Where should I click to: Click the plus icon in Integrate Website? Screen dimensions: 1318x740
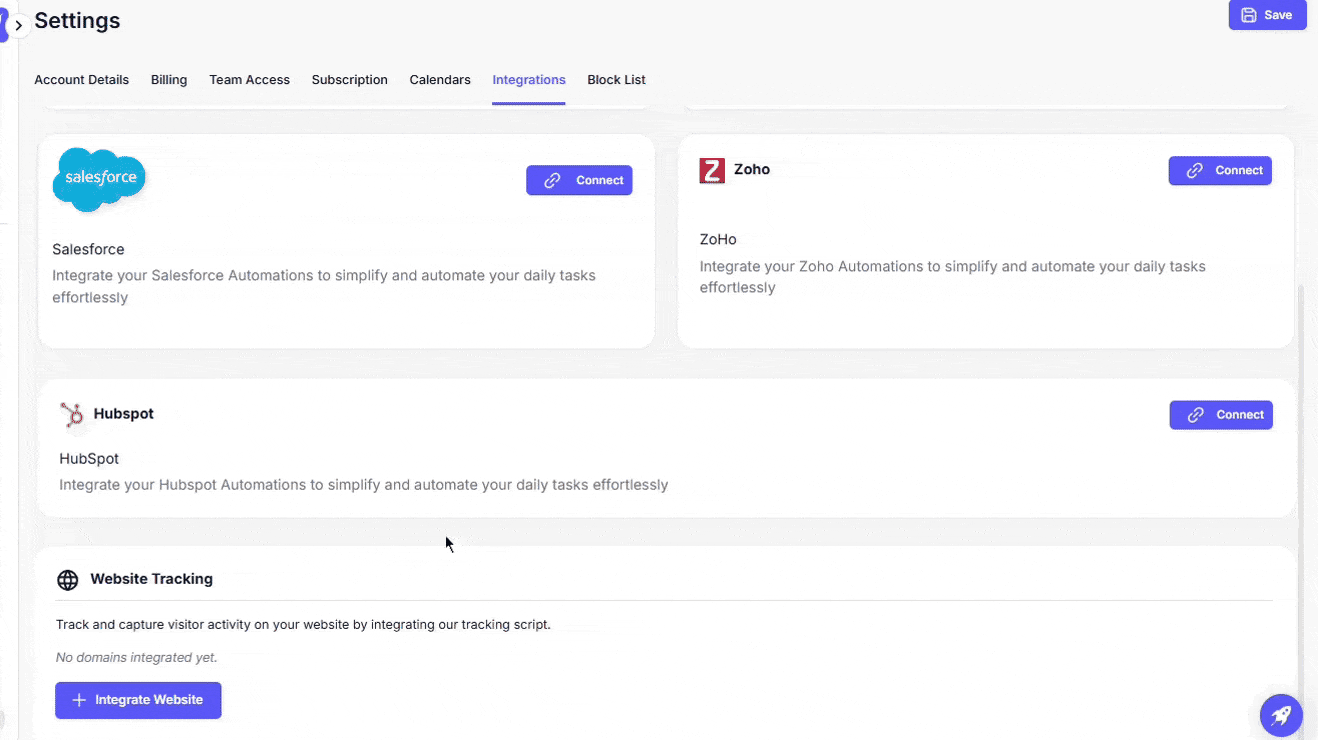pos(79,700)
